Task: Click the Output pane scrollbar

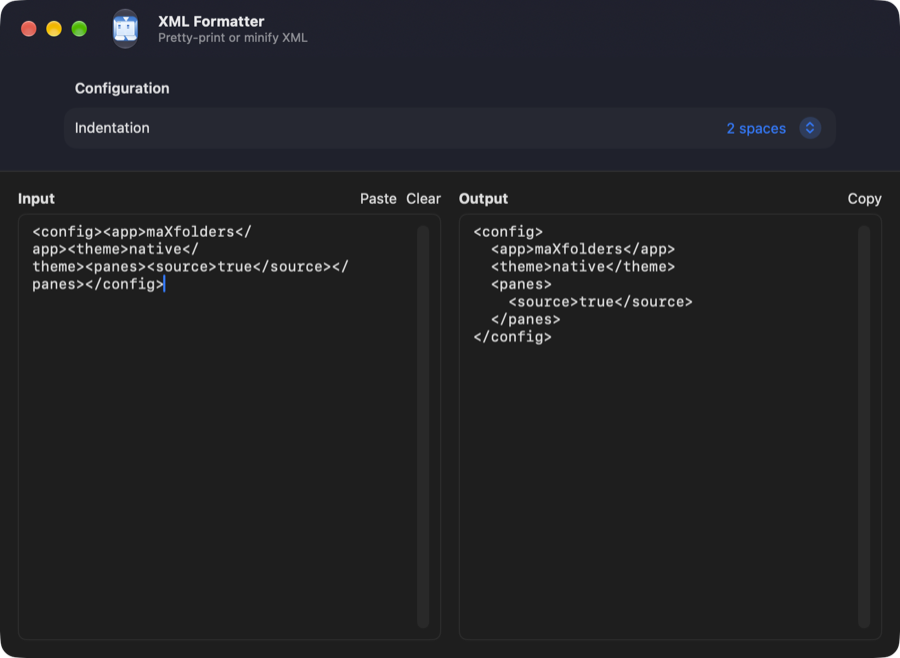Action: click(864, 427)
